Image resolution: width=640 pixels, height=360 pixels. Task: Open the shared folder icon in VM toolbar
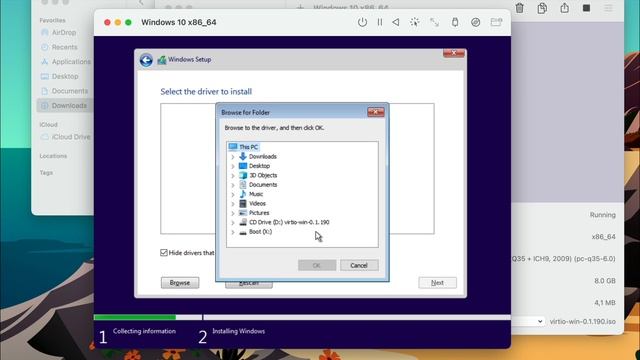pos(496,22)
